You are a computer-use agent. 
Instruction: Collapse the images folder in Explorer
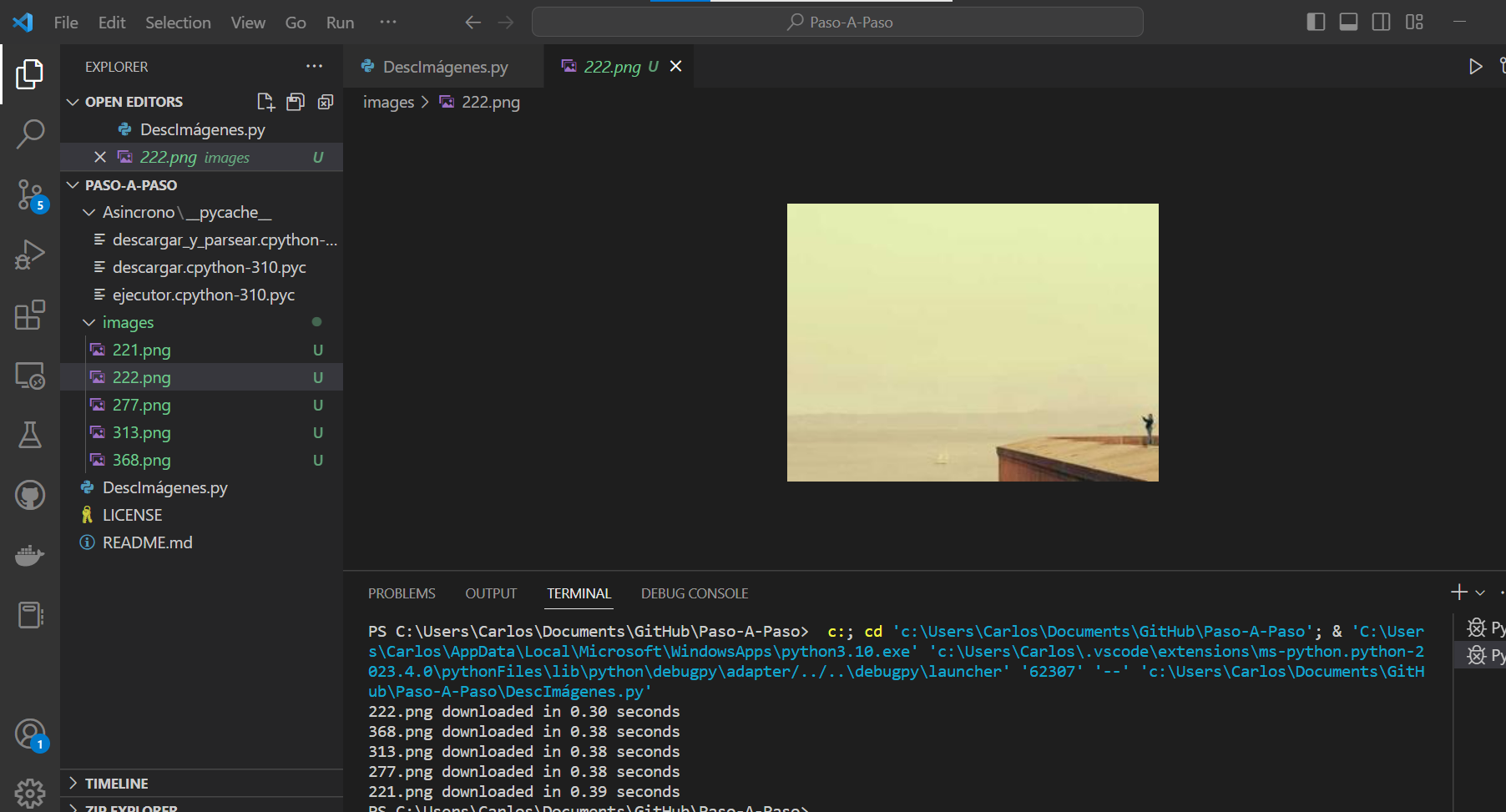[x=89, y=322]
